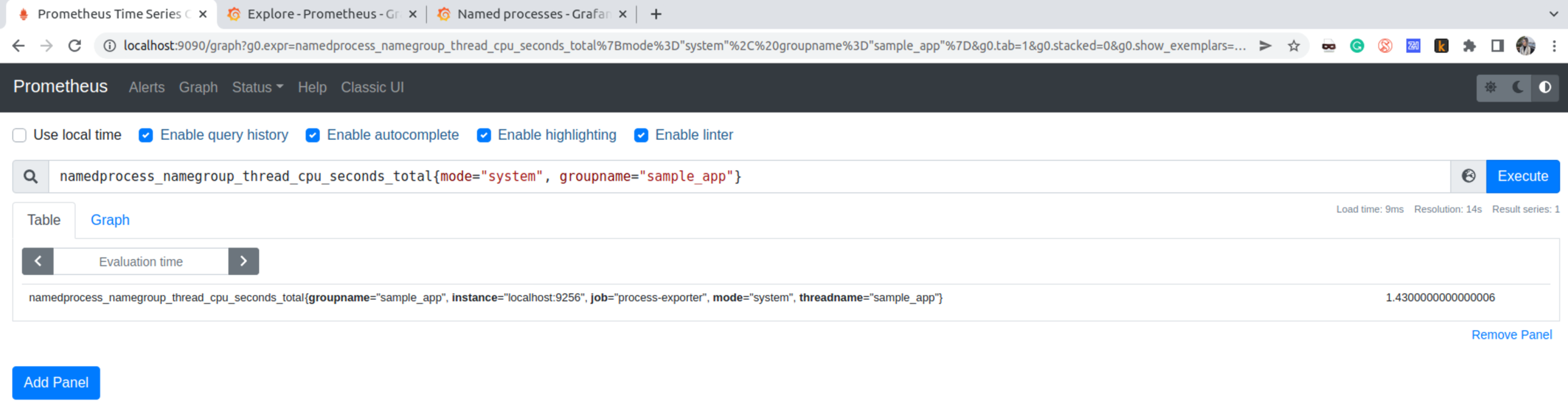The width and height of the screenshot is (1568, 419).
Task: Click the browser forward arrow
Action: [x=47, y=46]
